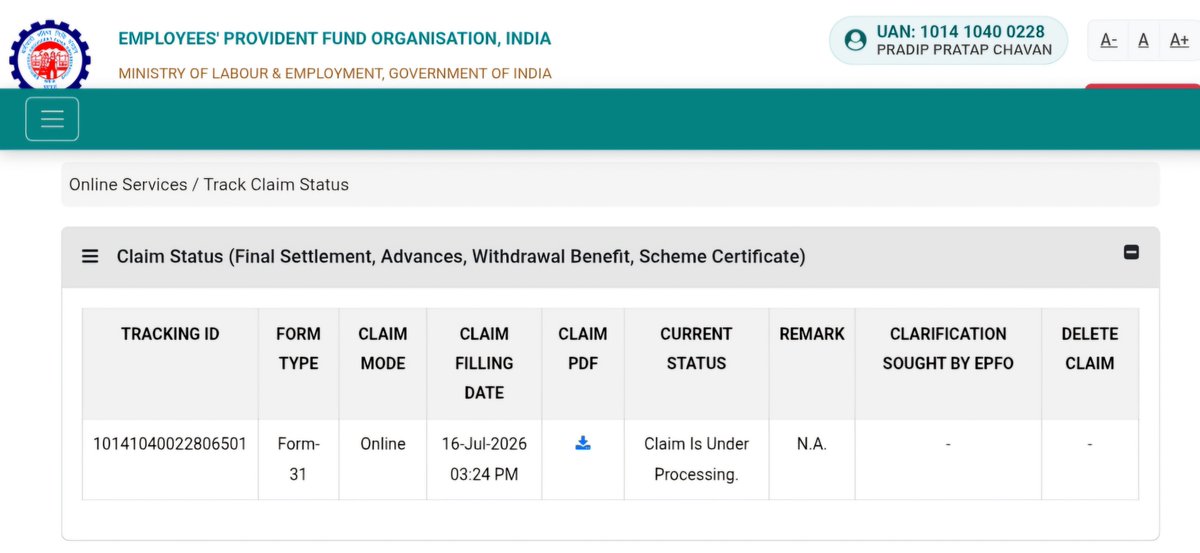Click Claim Status panel title text
The image size is (1200, 553).
point(461,256)
